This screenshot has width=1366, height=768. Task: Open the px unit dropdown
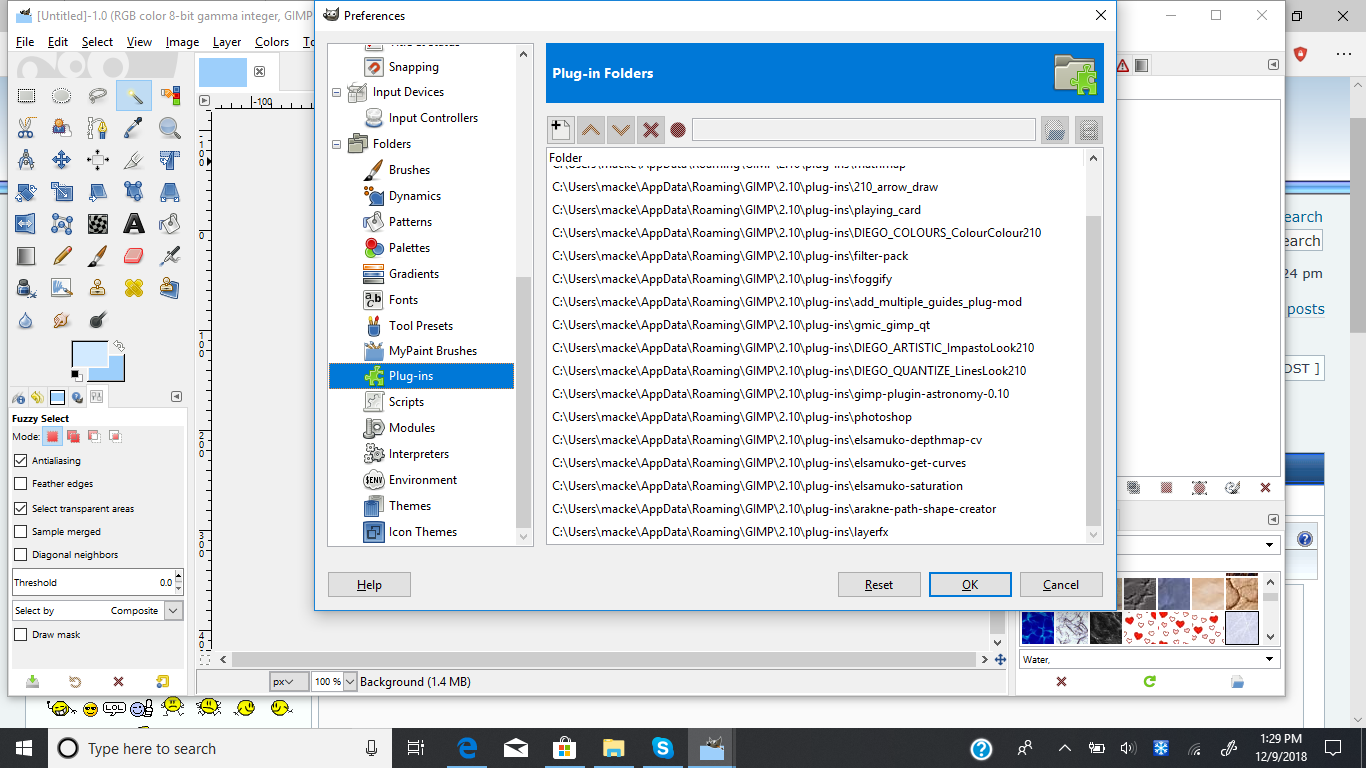(289, 682)
